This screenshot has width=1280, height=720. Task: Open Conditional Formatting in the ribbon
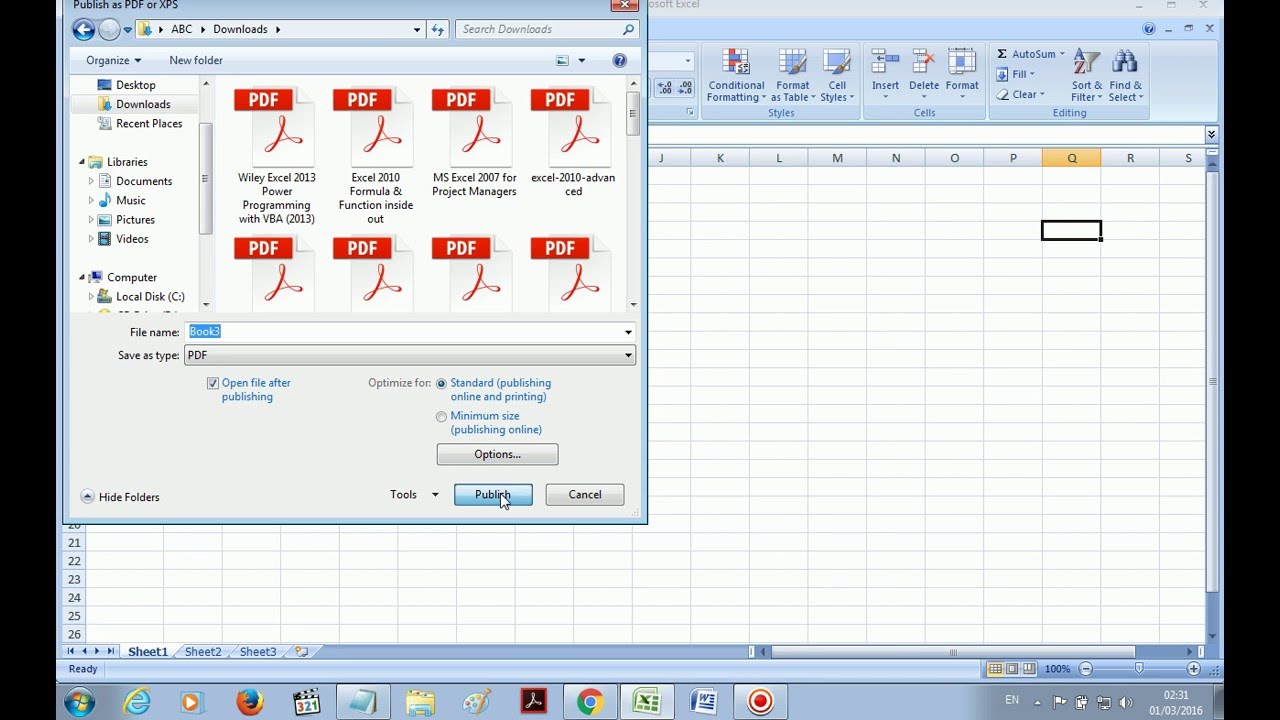[x=736, y=75]
